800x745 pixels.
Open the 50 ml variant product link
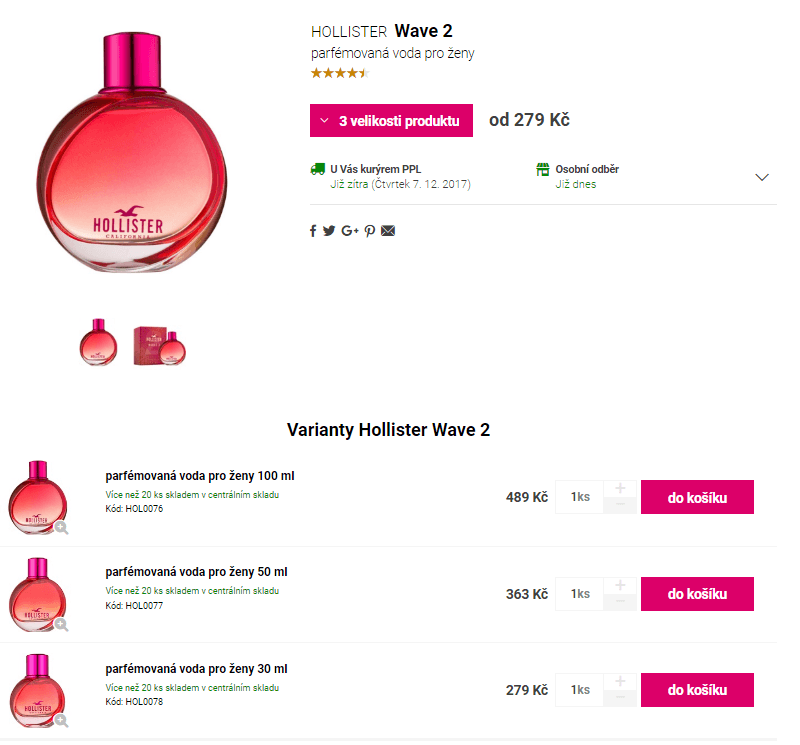tap(196, 572)
